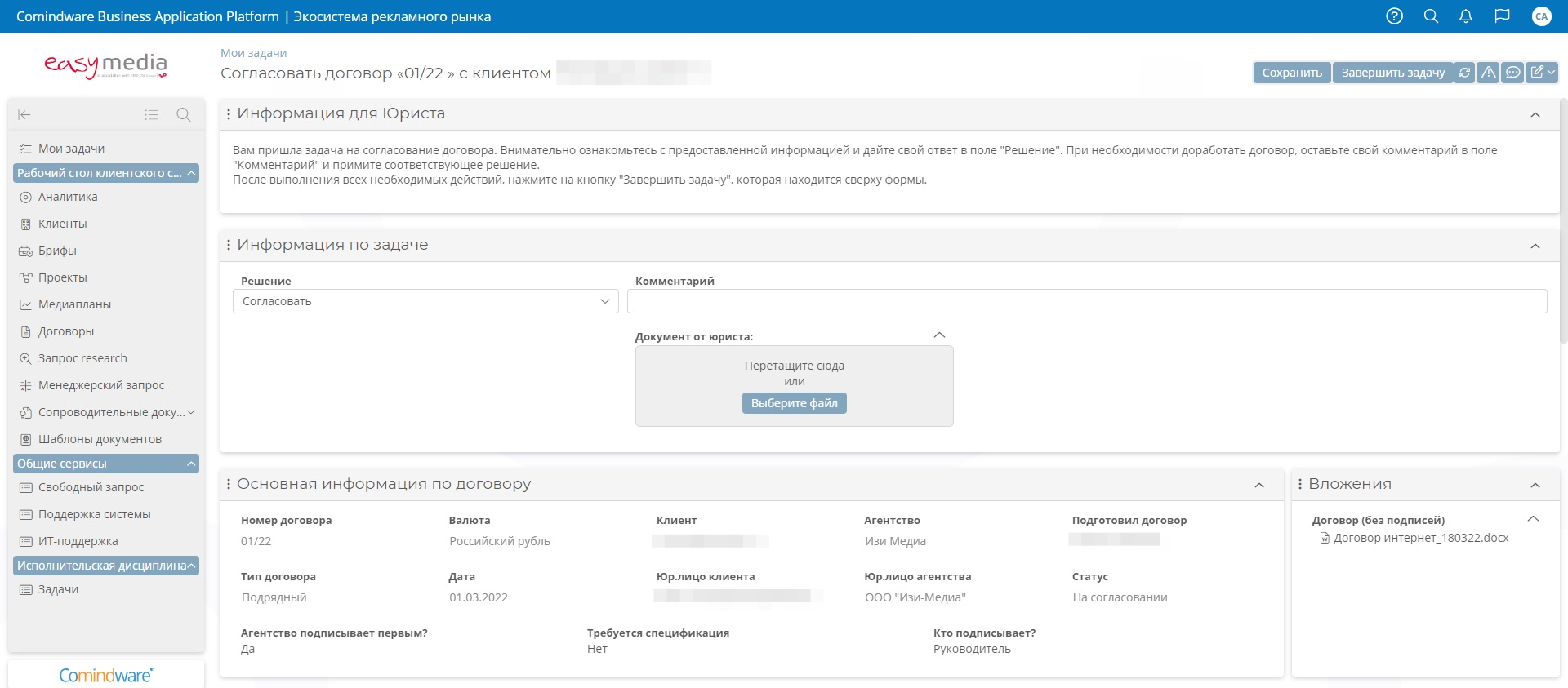Follow the Мои задачи breadcrumb link
1568x688 pixels.
tap(253, 53)
